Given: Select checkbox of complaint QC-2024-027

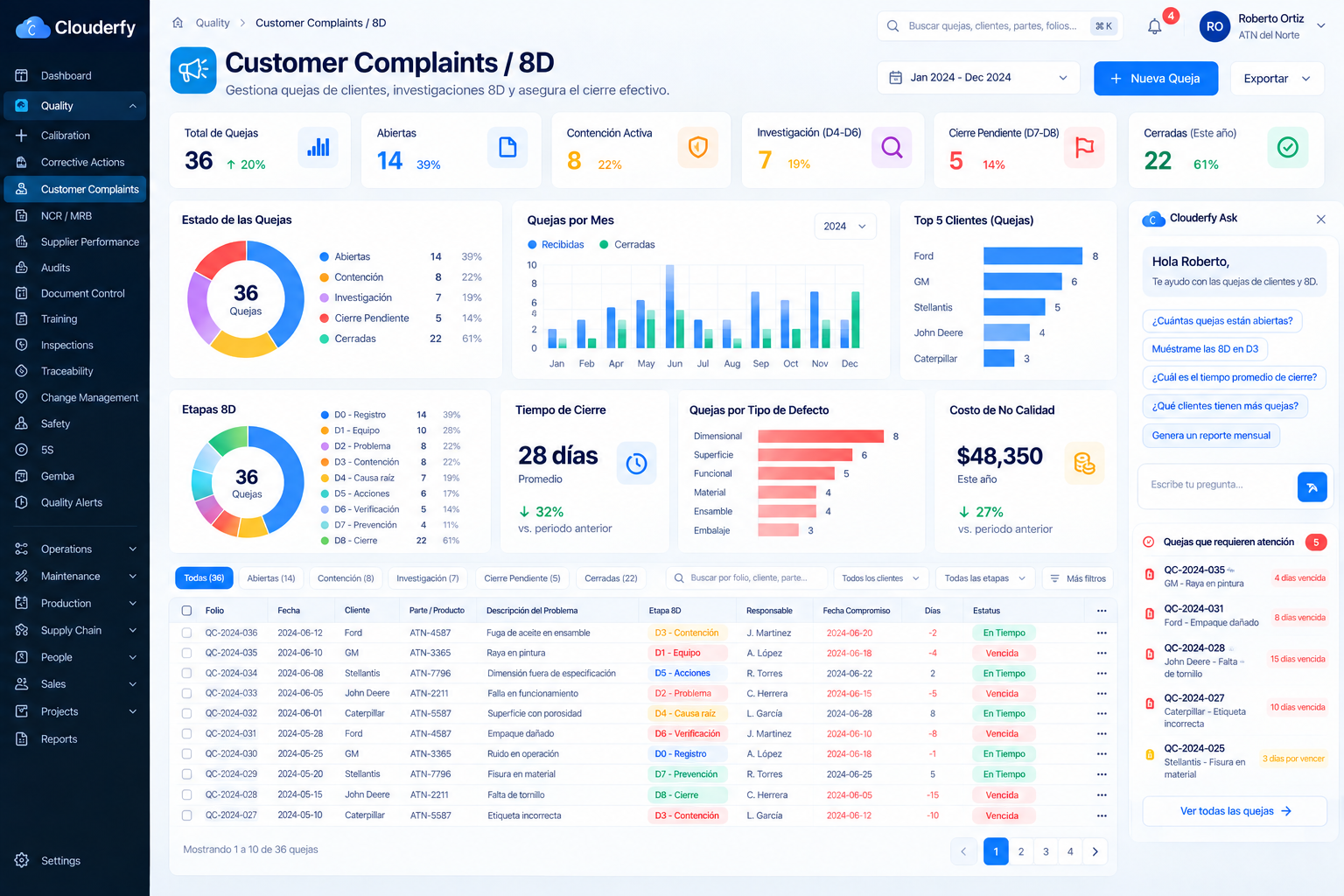Looking at the screenshot, I should 186,815.
